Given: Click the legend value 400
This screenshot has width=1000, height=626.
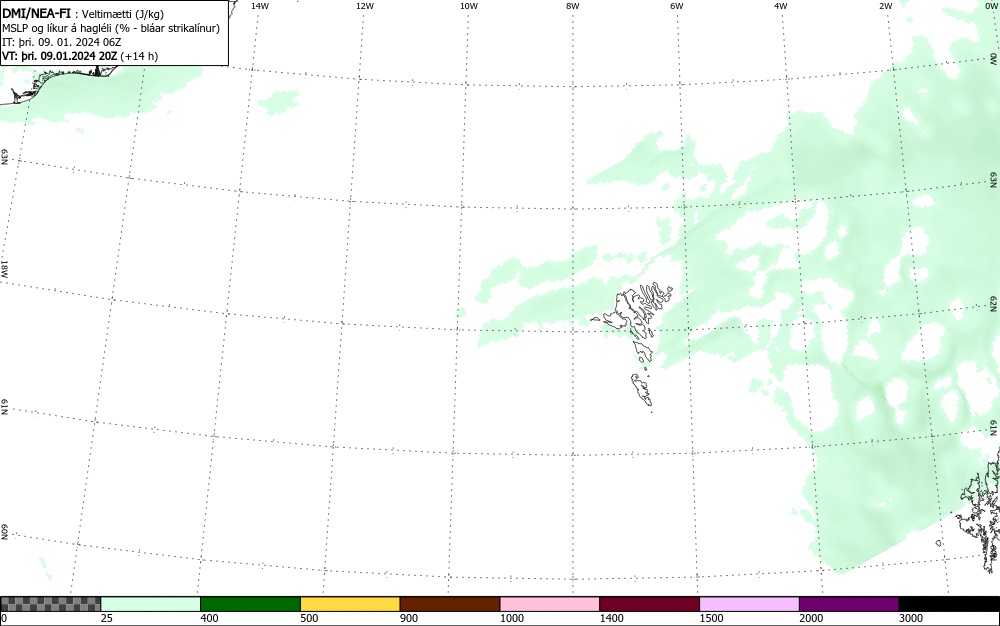Looking at the screenshot, I should click(x=209, y=618).
